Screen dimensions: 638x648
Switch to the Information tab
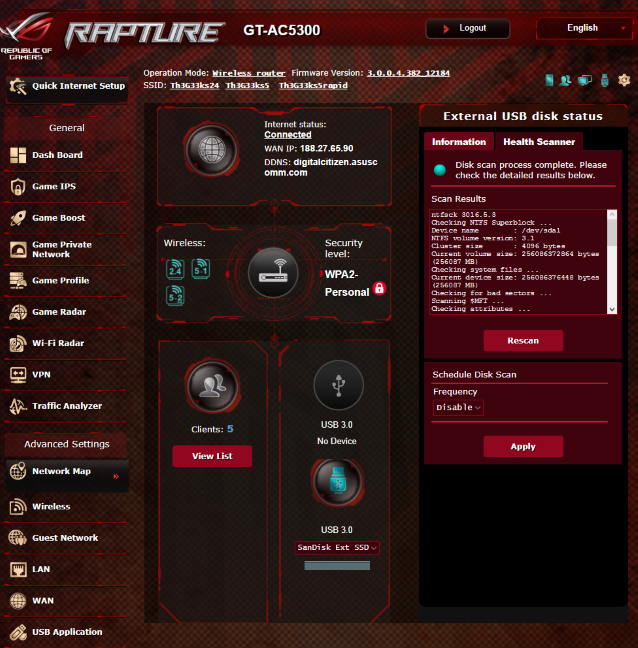[x=459, y=142]
